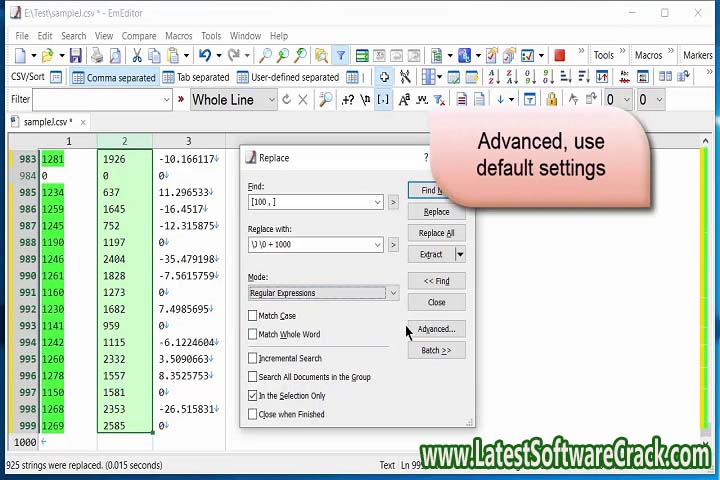Viewport: 720px width, 480px height.
Task: Open the Mode Regular Expressions dropdown
Action: coord(393,293)
